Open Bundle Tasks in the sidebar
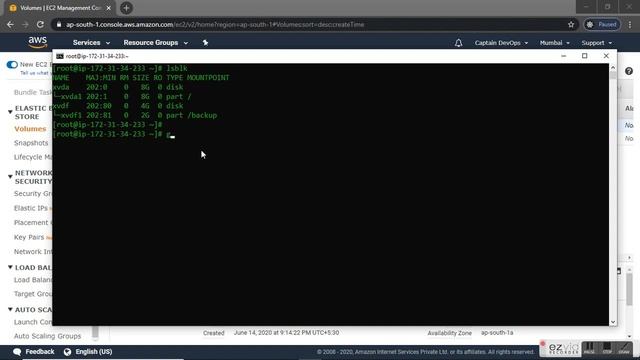The width and height of the screenshot is (640, 360). coord(33,92)
